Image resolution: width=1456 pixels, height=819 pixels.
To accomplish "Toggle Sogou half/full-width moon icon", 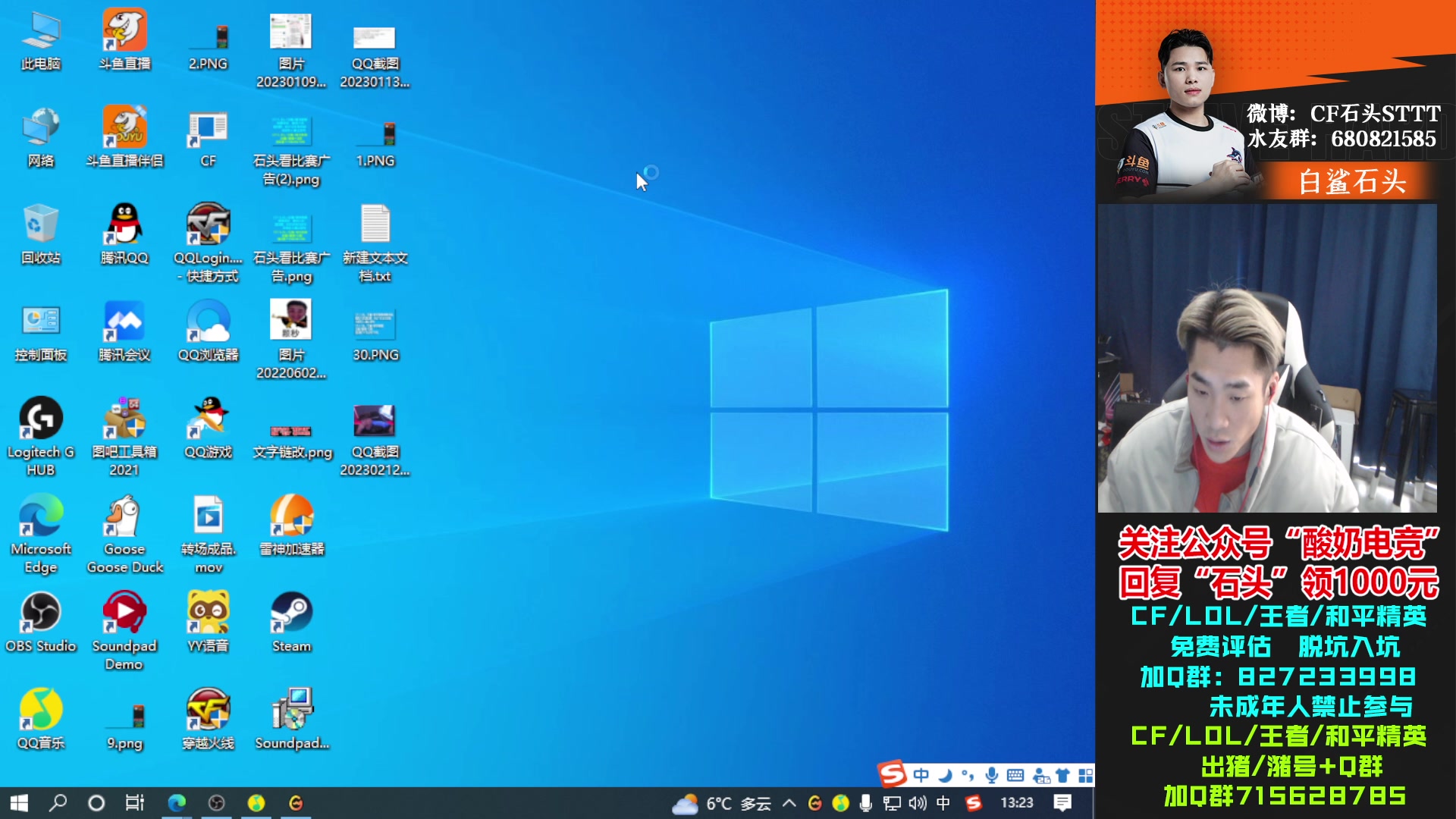I will pyautogui.click(x=945, y=775).
